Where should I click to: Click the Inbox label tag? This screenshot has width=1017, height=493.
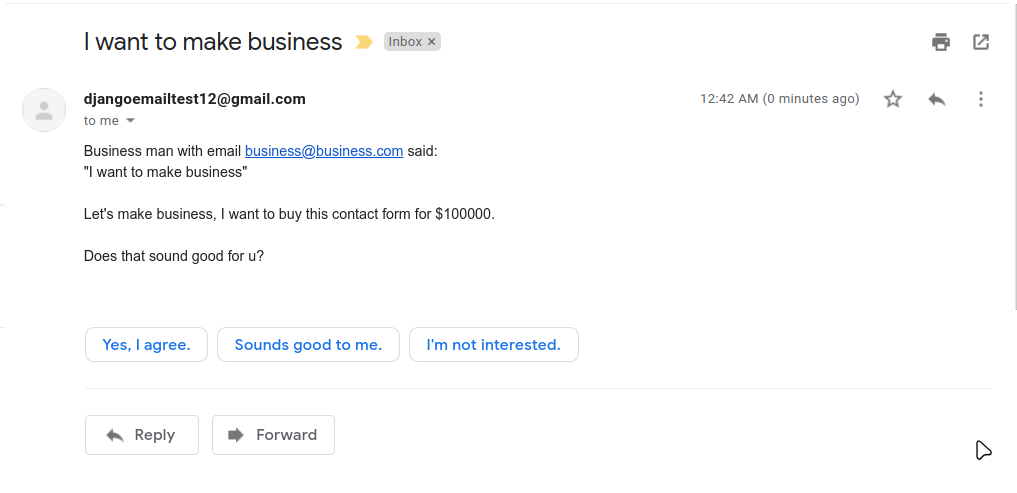405,42
